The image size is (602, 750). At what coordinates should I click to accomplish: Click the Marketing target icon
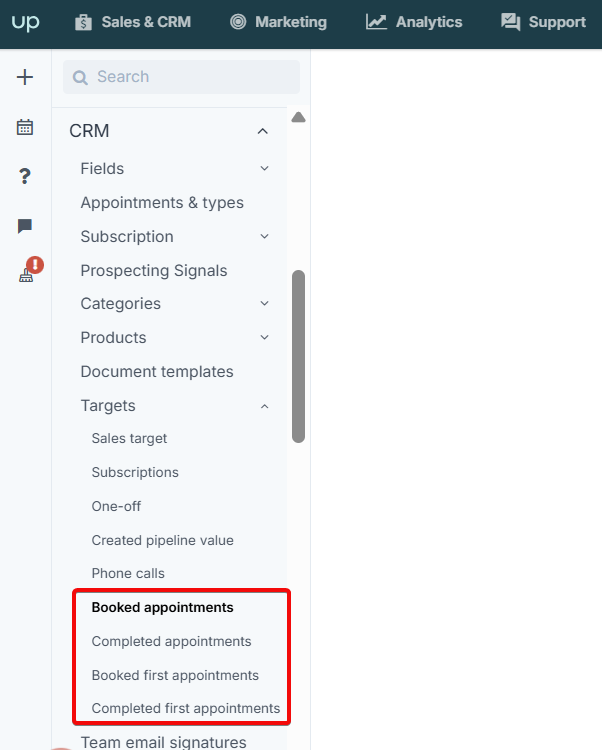point(238,22)
